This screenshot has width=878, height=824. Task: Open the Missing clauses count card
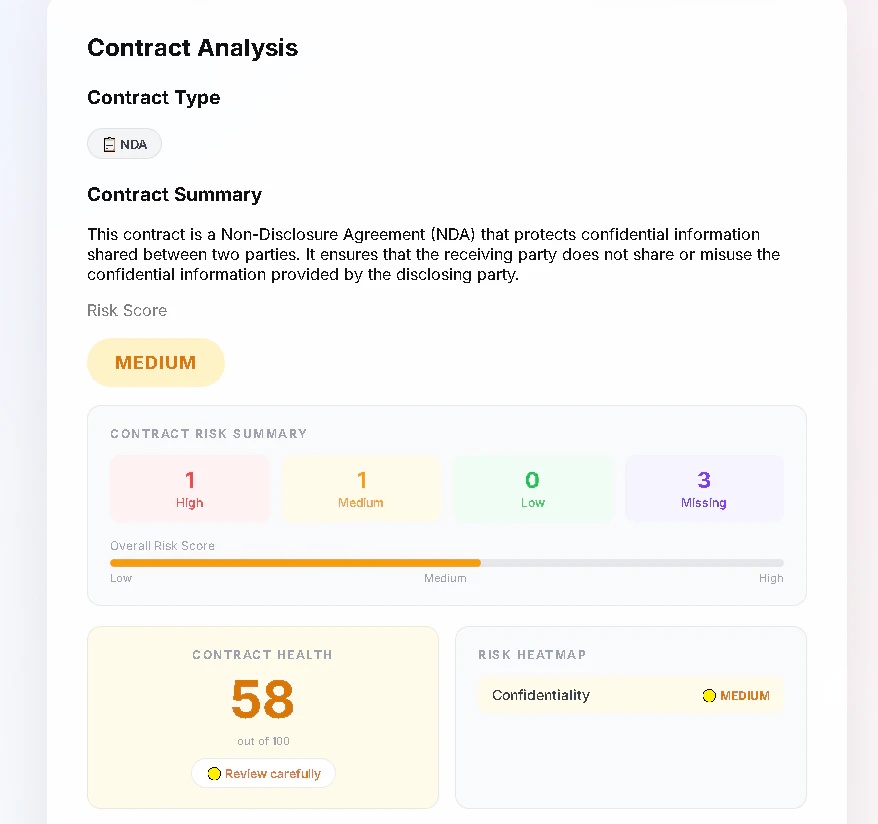(x=704, y=488)
